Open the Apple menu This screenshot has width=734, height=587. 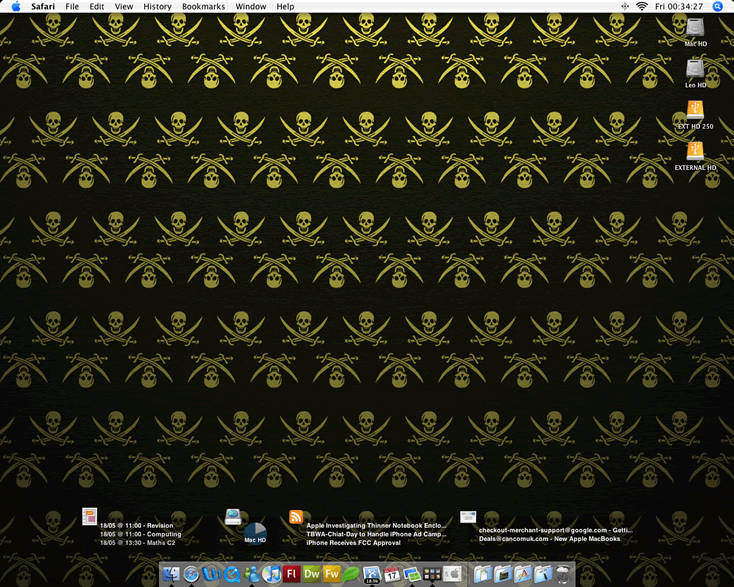coord(15,7)
